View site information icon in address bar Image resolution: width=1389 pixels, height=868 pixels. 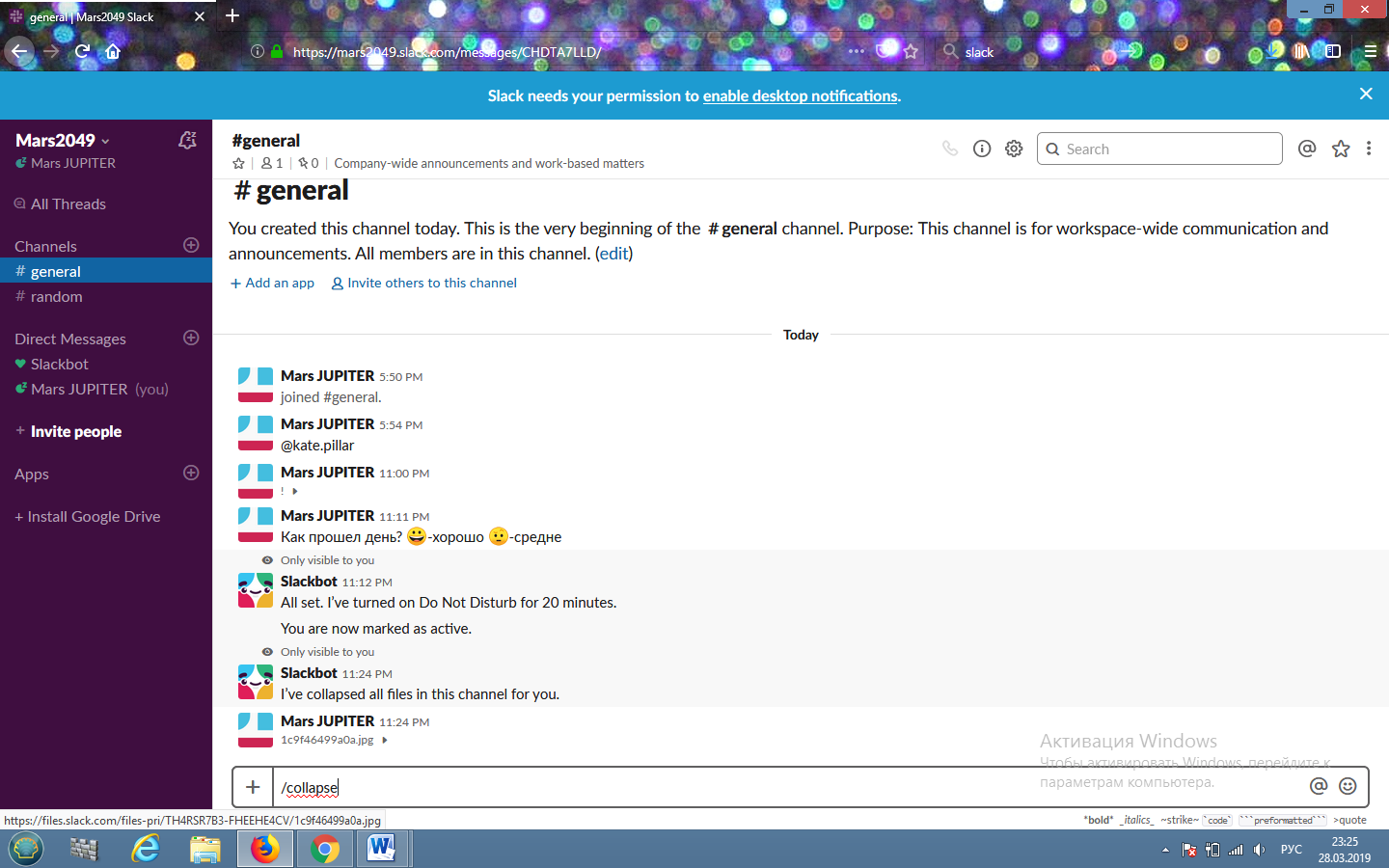tap(258, 51)
